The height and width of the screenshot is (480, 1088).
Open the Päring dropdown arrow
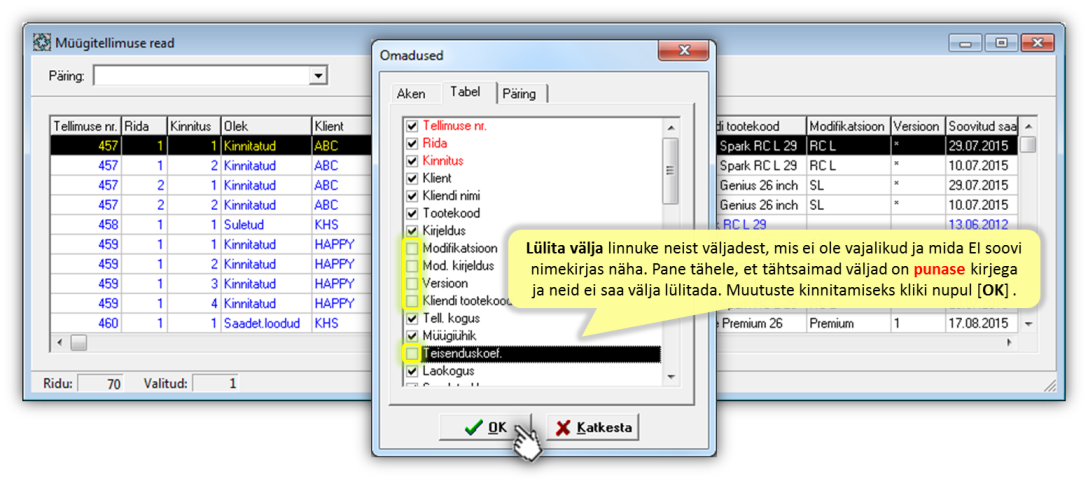[x=318, y=76]
